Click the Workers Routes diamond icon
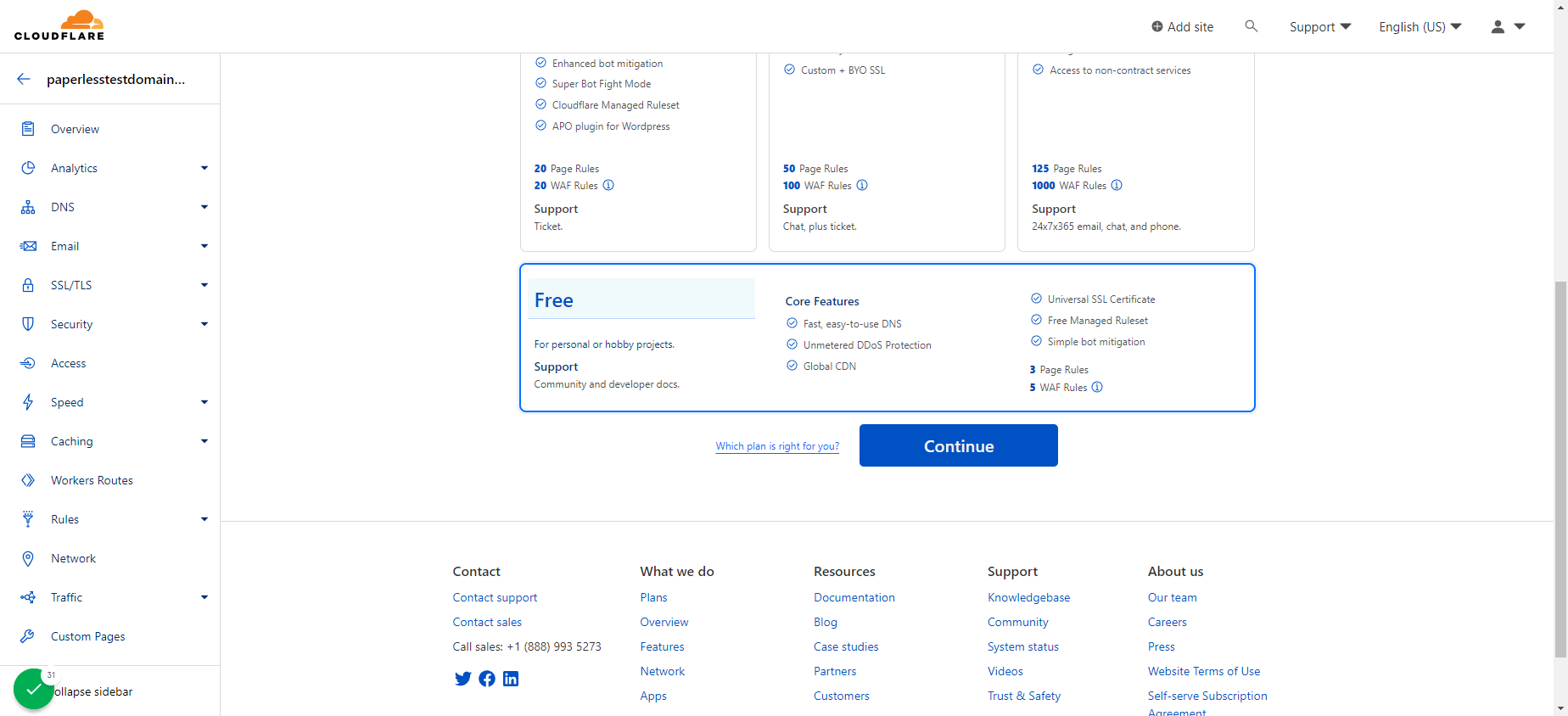The width and height of the screenshot is (1568, 716). click(28, 480)
